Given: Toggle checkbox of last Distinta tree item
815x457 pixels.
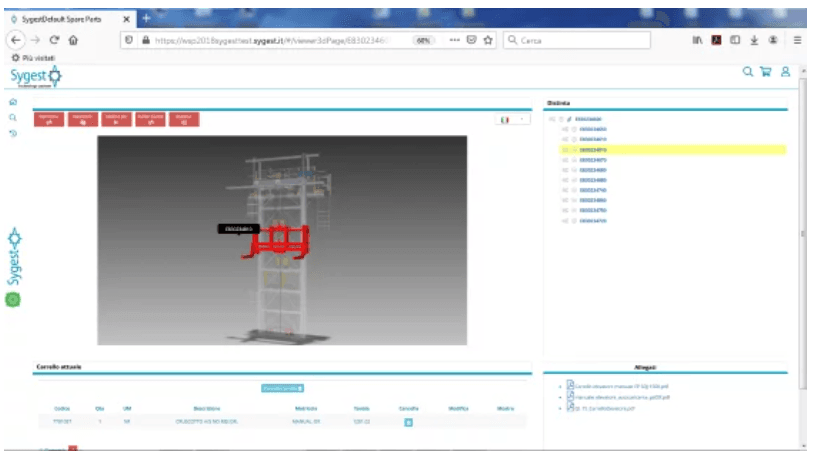Looking at the screenshot, I should coord(573,220).
